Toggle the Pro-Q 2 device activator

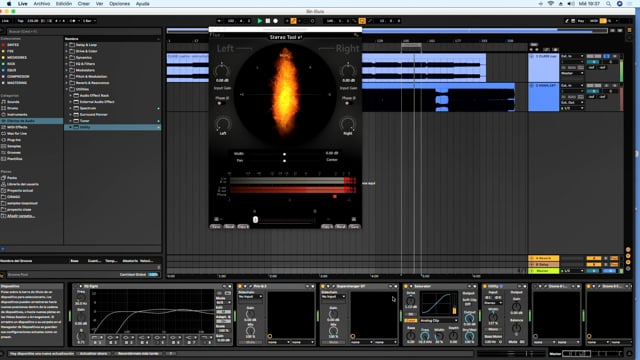pos(240,286)
